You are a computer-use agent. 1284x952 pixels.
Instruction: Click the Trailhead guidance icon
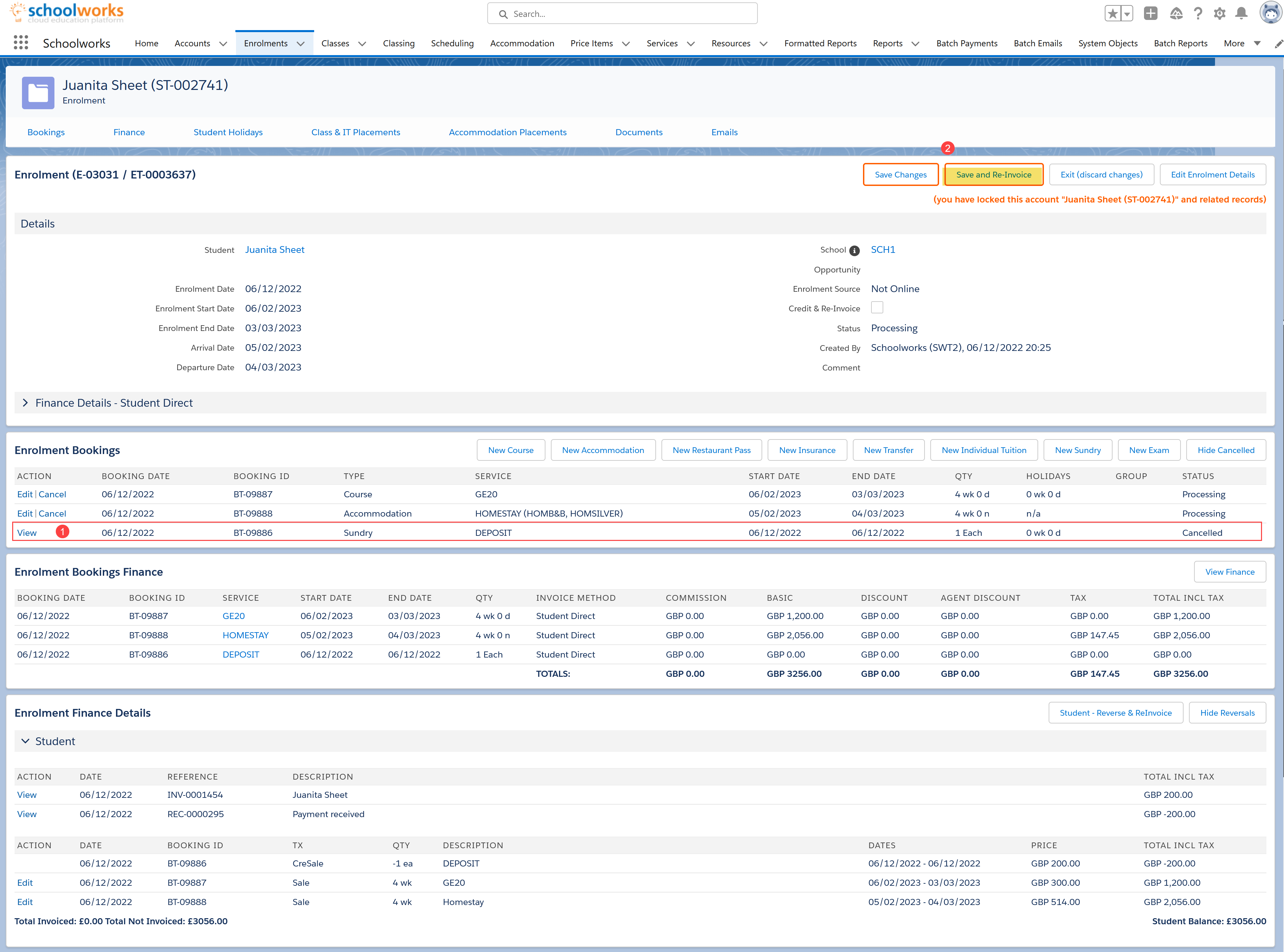(x=1176, y=14)
